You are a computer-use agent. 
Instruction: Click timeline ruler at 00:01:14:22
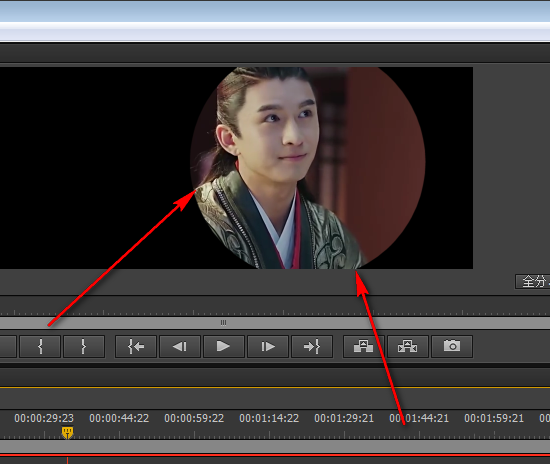click(x=269, y=418)
